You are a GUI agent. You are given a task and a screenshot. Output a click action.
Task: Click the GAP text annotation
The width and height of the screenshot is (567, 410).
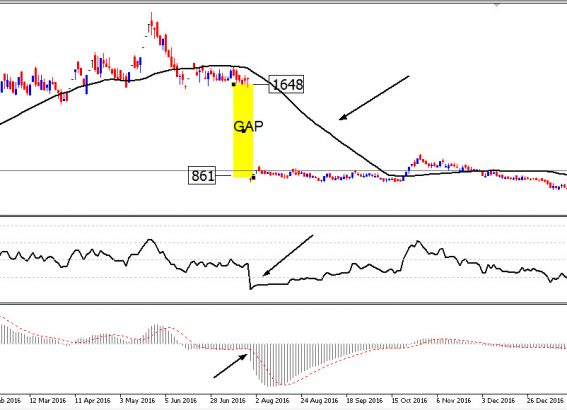[x=248, y=127]
